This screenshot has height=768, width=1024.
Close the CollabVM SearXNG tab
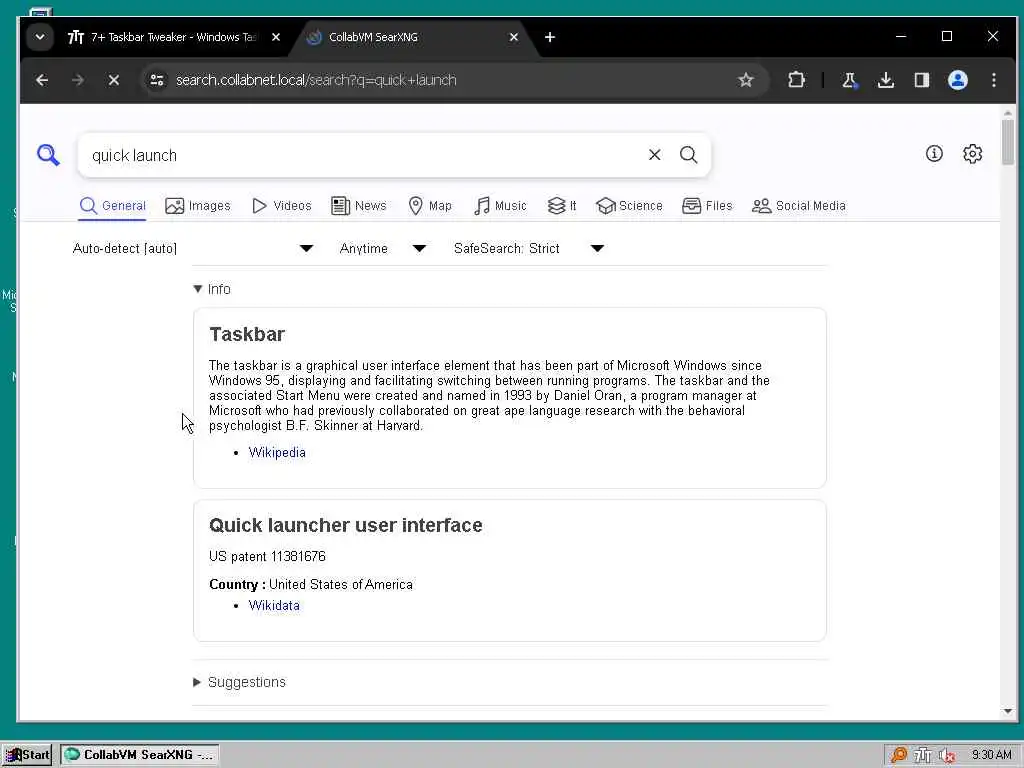(514, 37)
